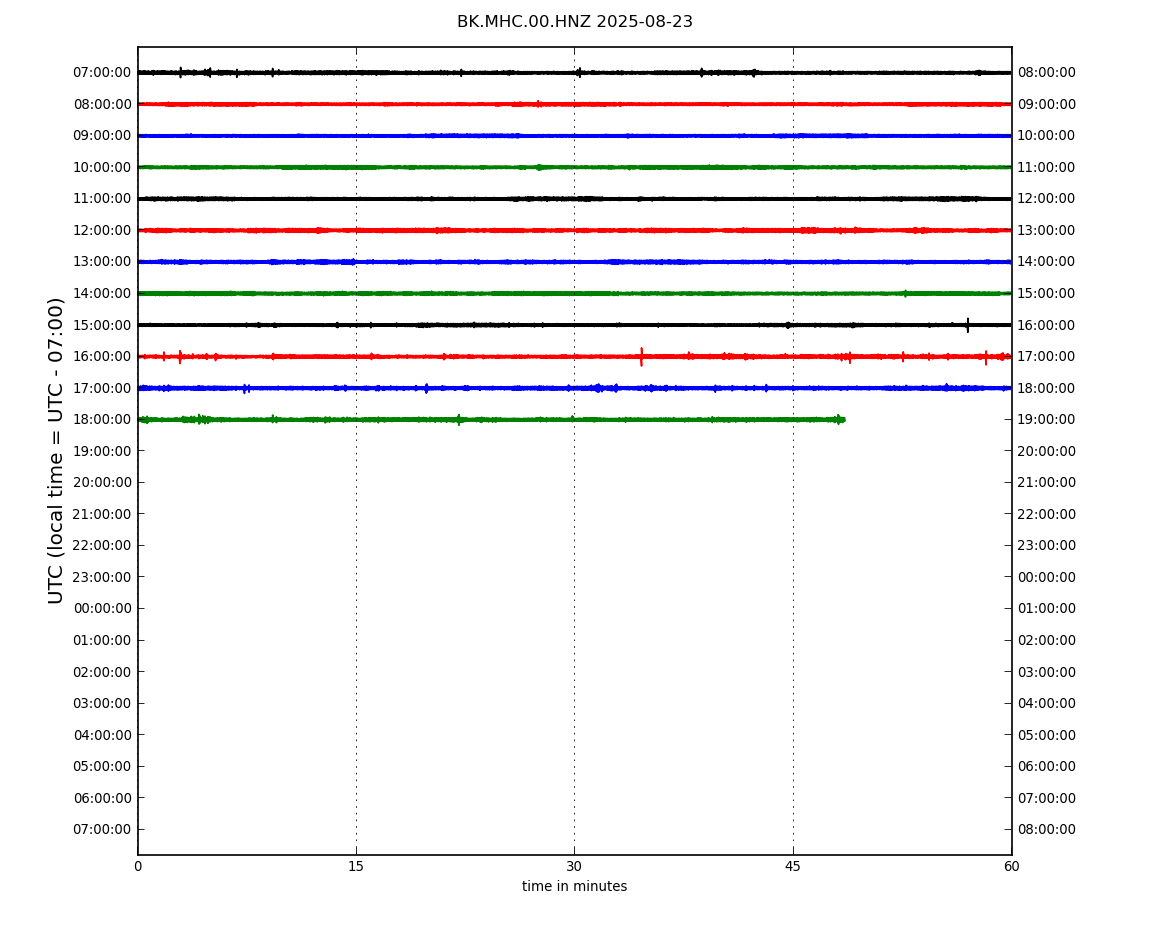Select the x-axis tick label 30
1150x950 pixels.
pos(574,866)
